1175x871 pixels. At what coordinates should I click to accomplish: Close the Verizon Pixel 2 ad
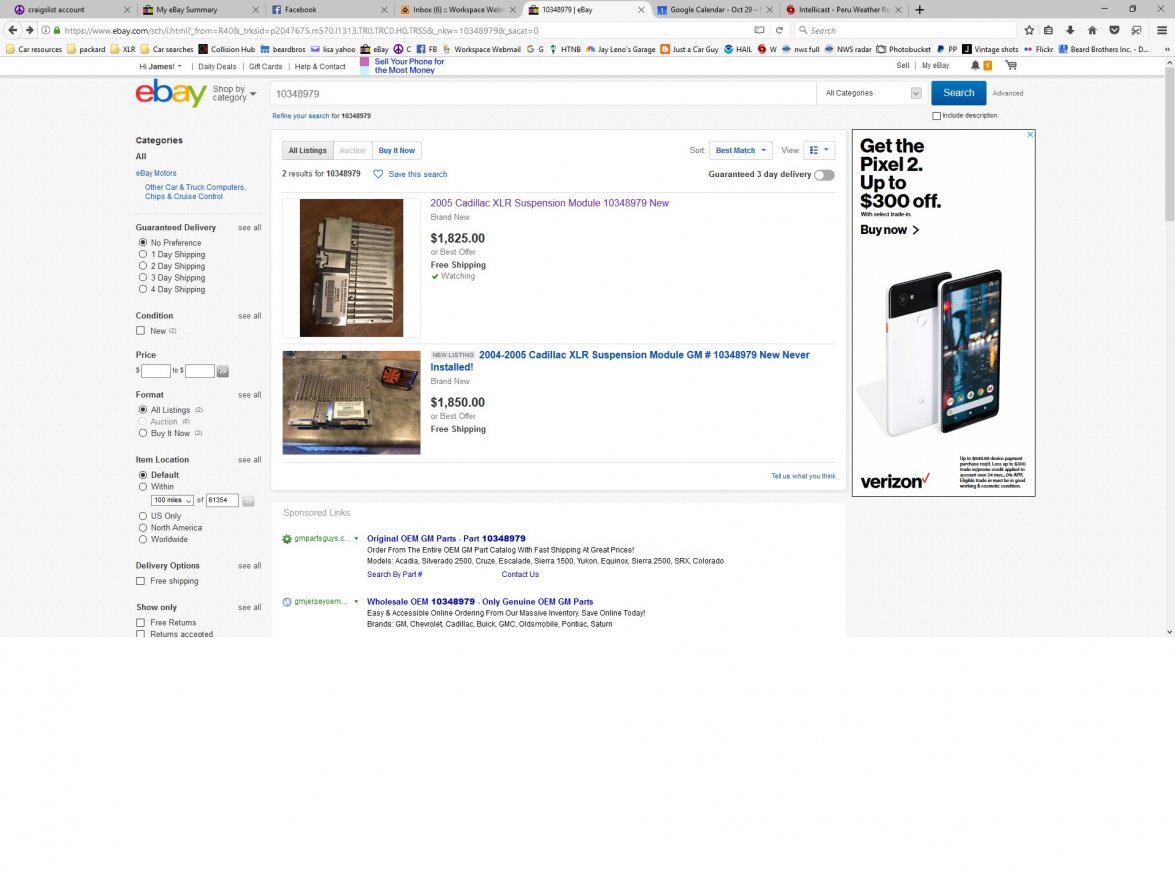(x=1030, y=134)
